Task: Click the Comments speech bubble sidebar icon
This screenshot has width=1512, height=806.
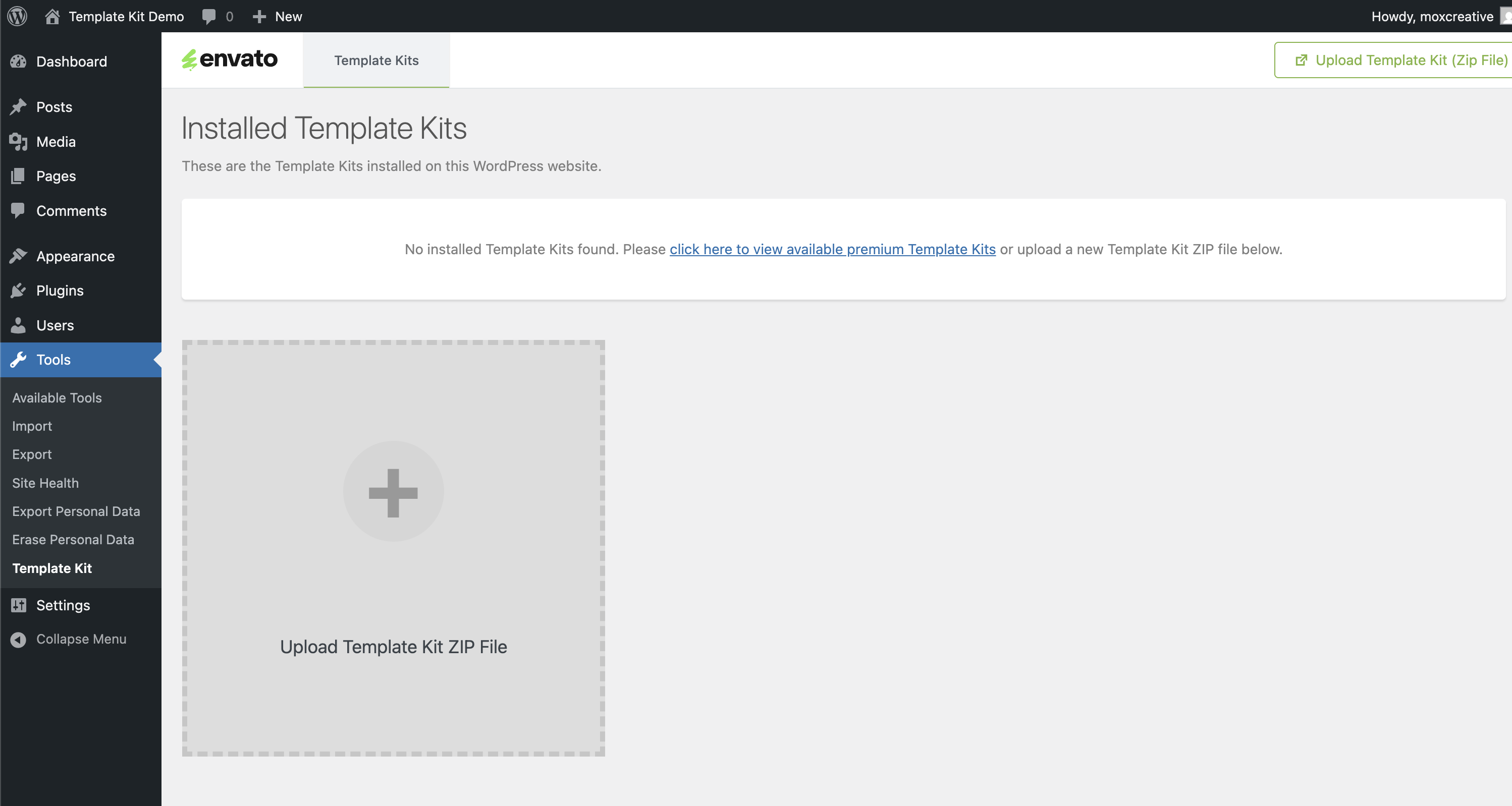Action: (18, 211)
